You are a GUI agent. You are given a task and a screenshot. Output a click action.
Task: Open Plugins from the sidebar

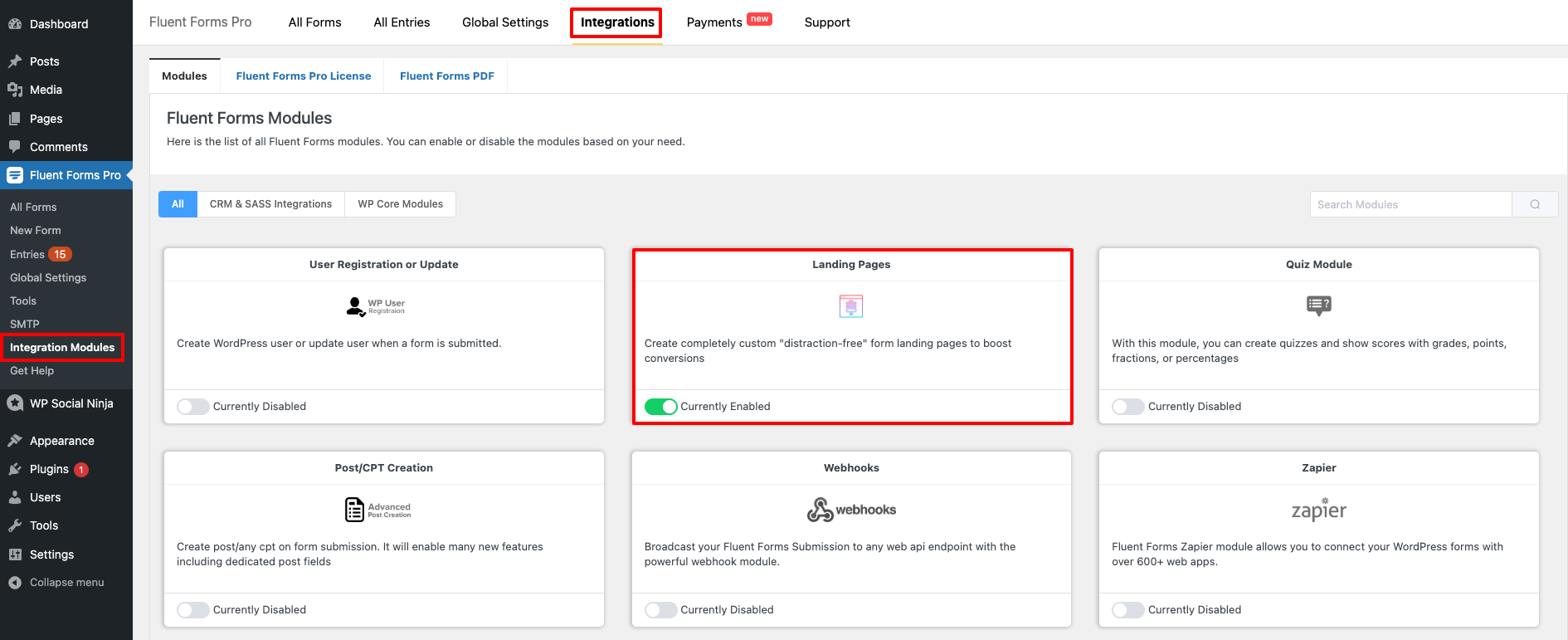(49, 469)
